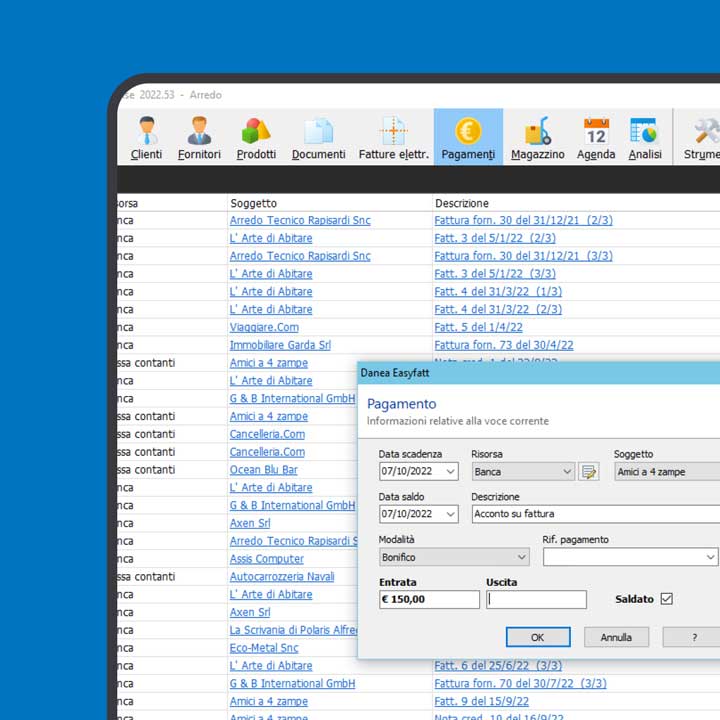Toggle the Saldato checkbox
Viewport: 720px width, 720px height.
[x=666, y=599]
